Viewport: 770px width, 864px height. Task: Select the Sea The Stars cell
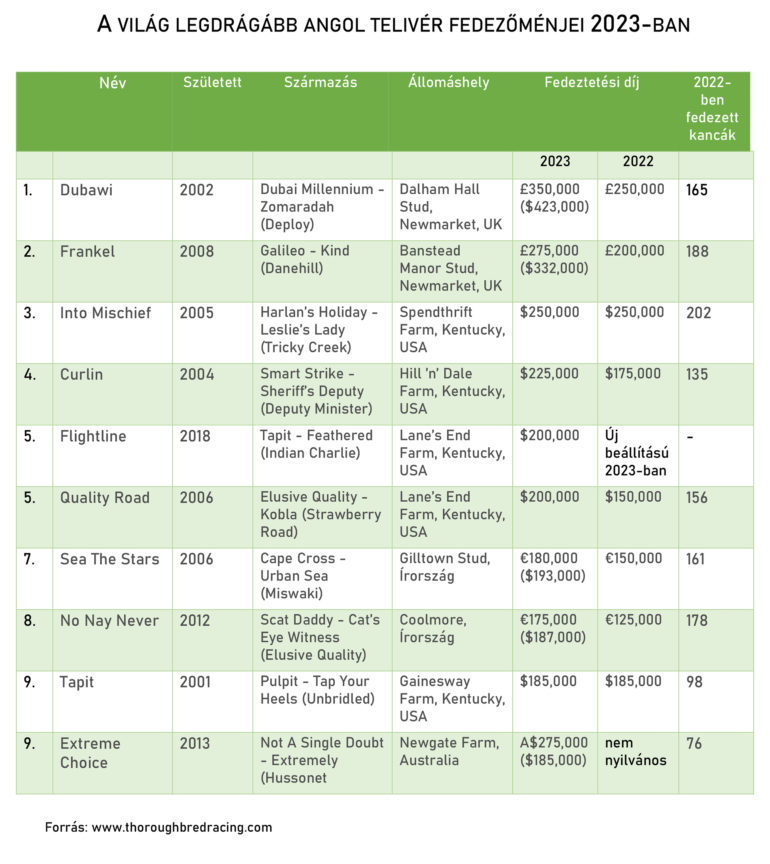[x=109, y=559]
